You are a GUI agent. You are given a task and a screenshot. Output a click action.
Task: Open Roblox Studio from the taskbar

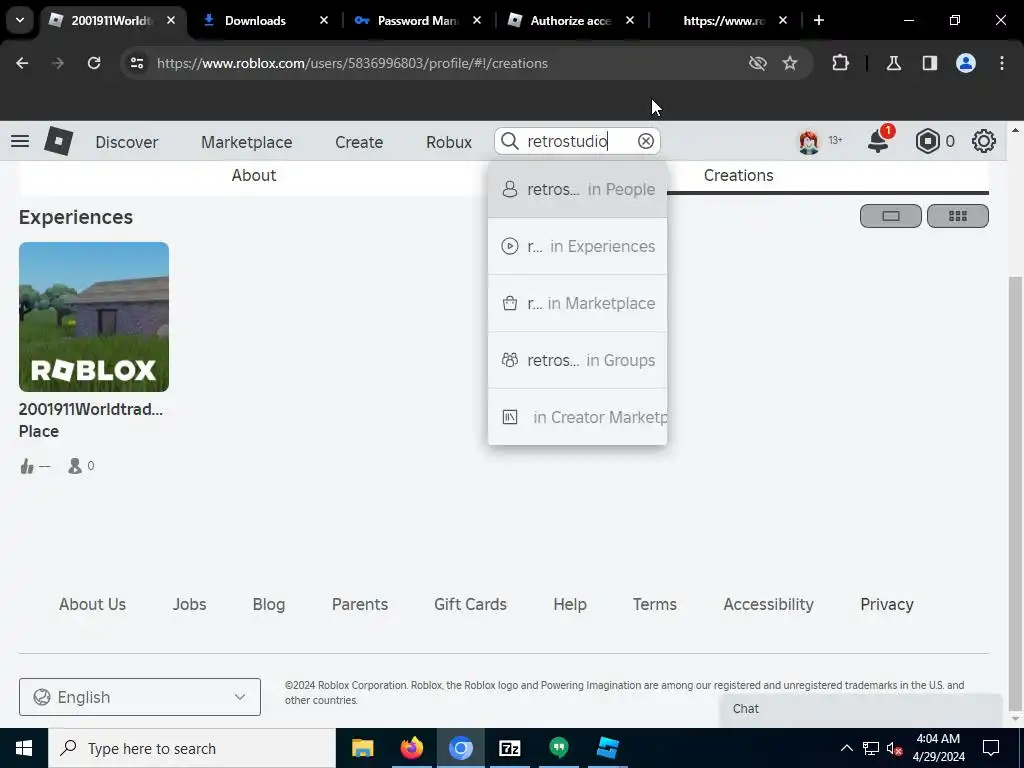click(607, 748)
